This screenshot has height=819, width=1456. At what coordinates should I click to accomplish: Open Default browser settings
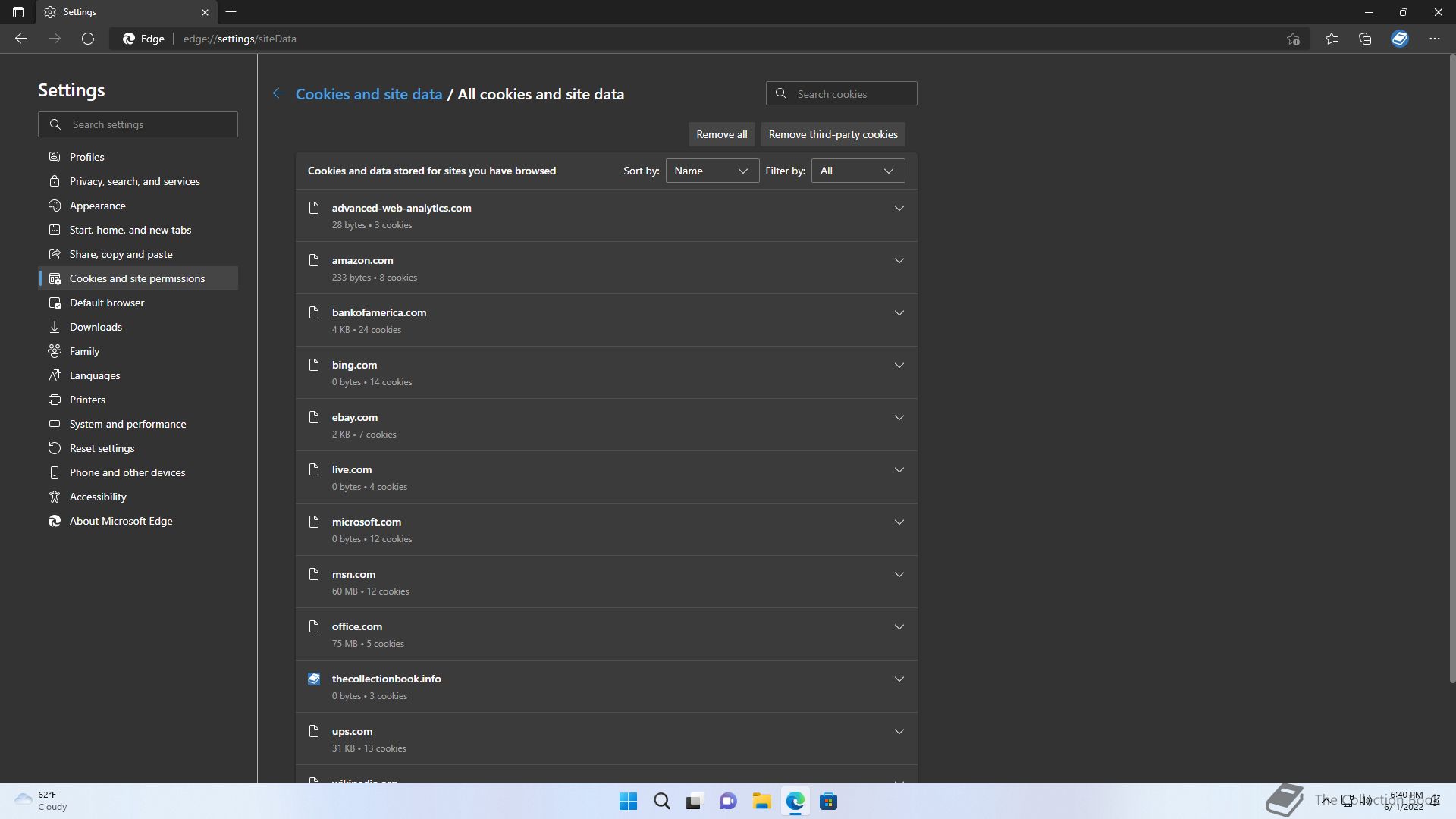tap(138, 303)
